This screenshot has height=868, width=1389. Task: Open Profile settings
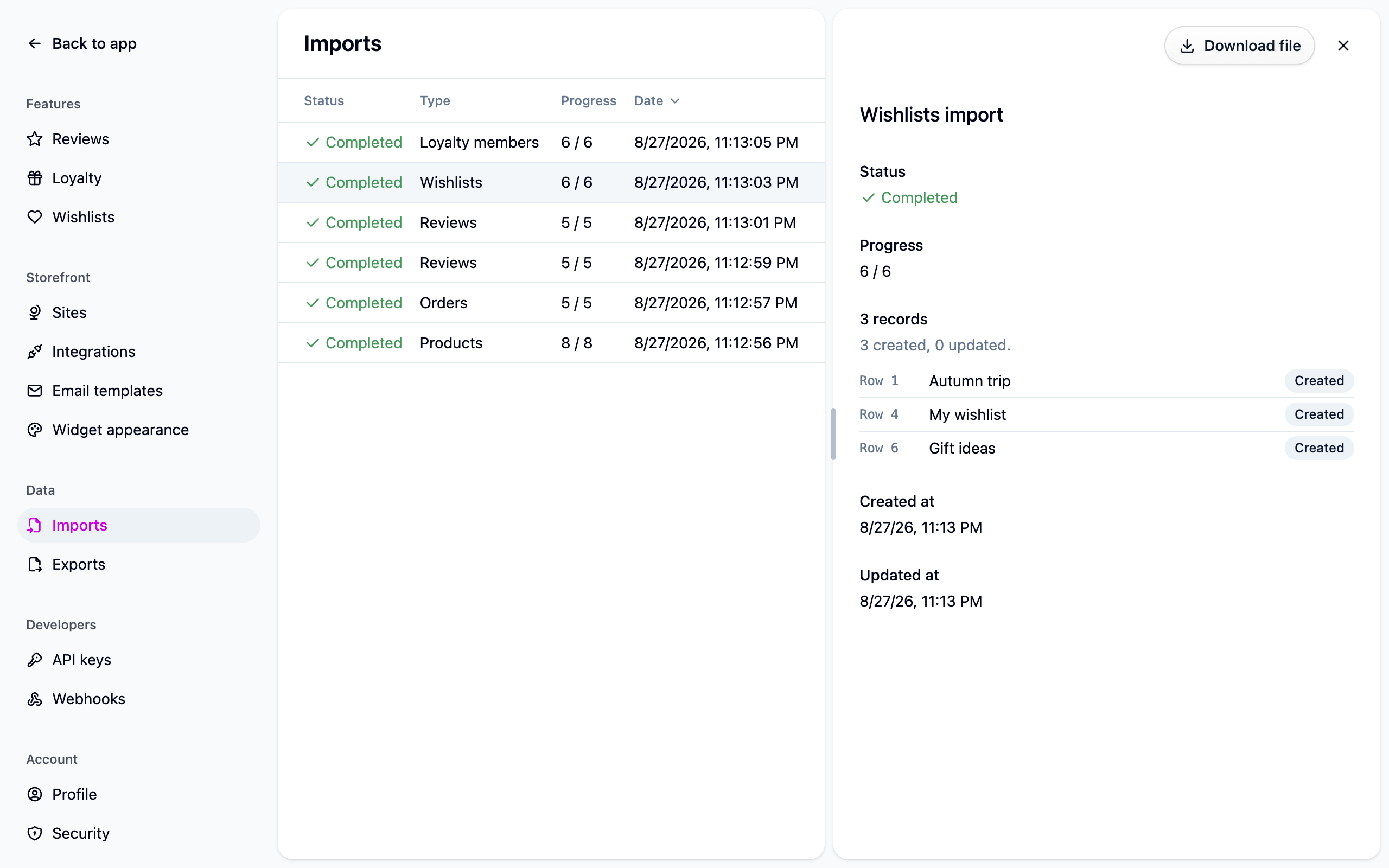point(139,794)
